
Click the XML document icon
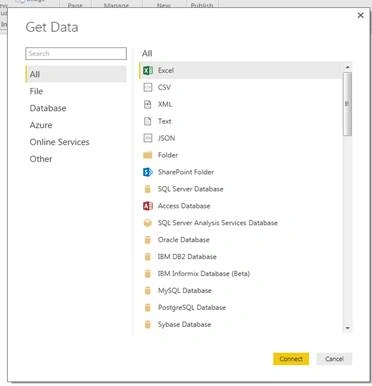pyautogui.click(x=148, y=104)
